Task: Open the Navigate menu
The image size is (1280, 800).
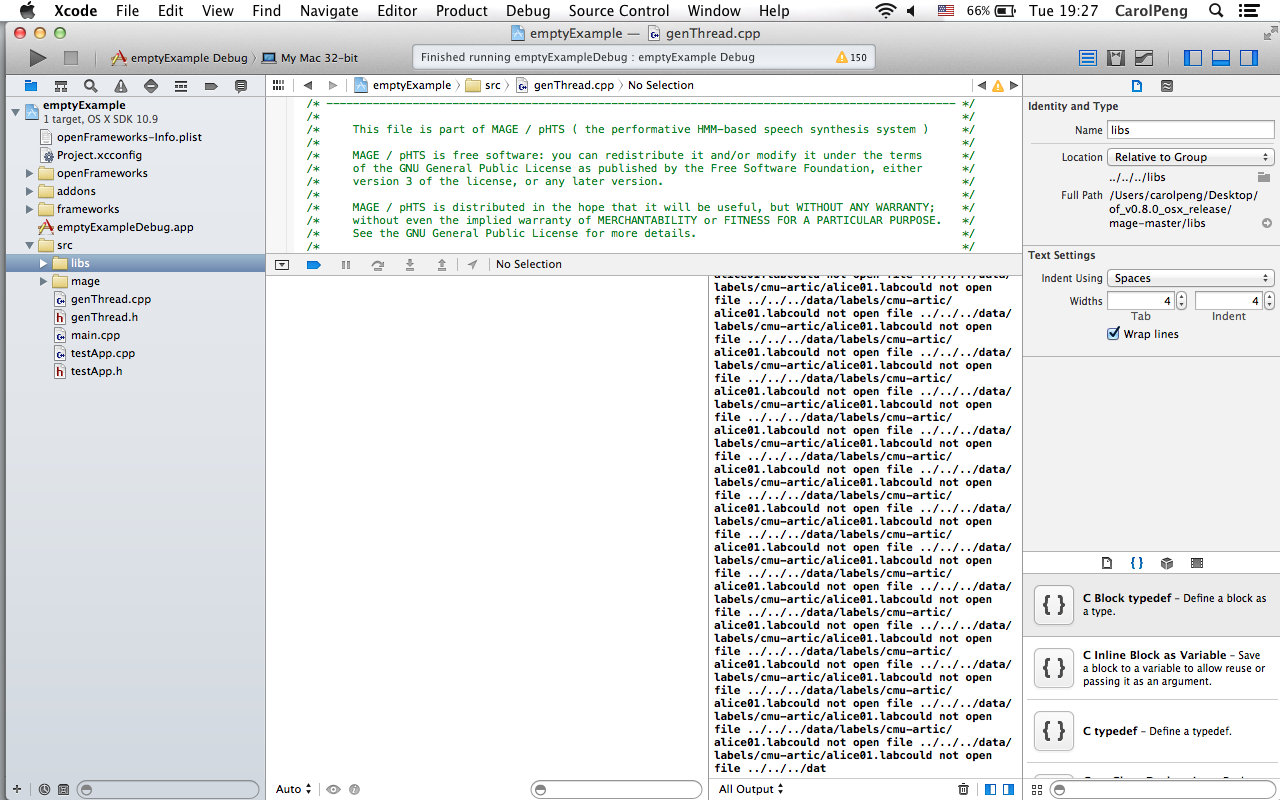Action: (x=329, y=11)
